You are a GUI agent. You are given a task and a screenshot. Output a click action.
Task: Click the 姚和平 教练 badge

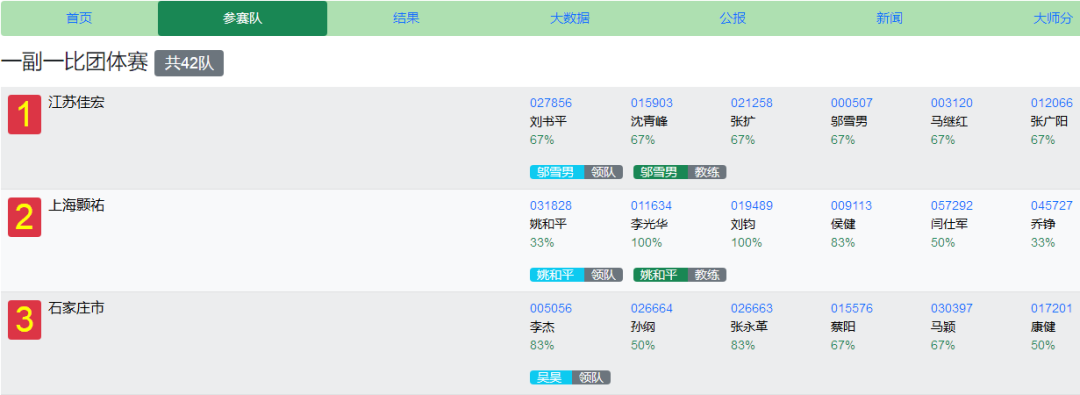coord(680,275)
